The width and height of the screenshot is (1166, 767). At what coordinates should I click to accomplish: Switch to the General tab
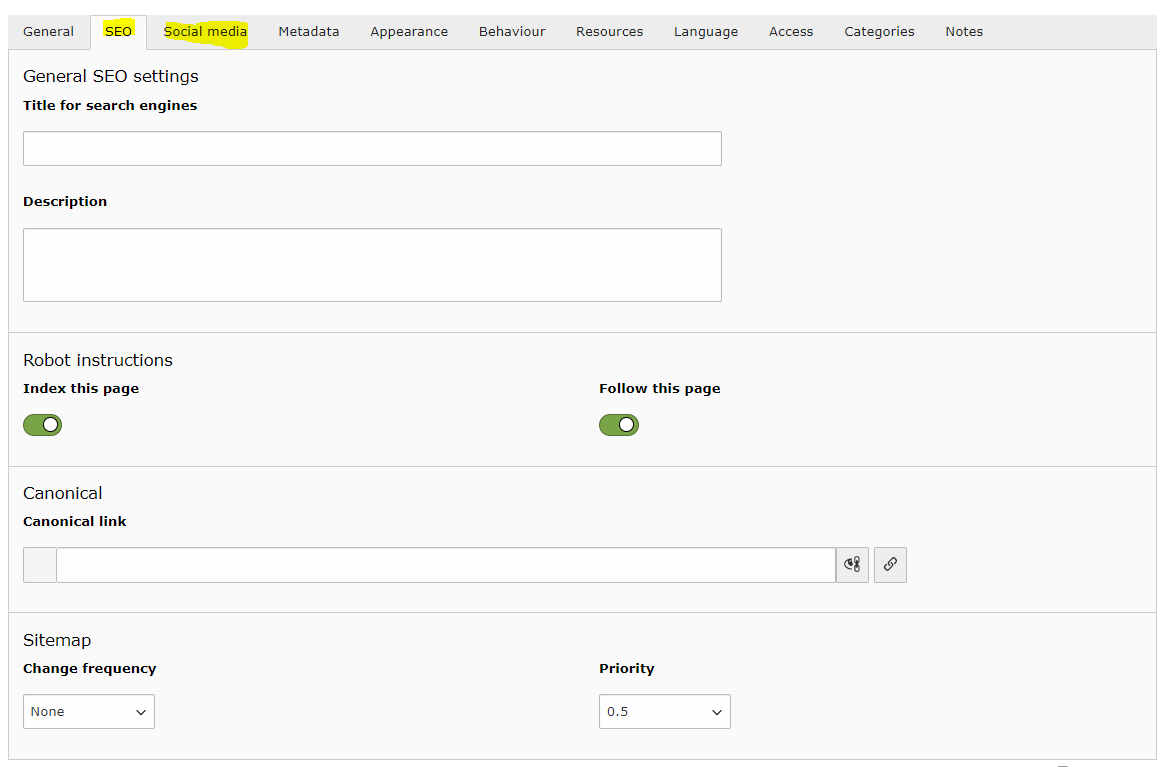pos(48,32)
